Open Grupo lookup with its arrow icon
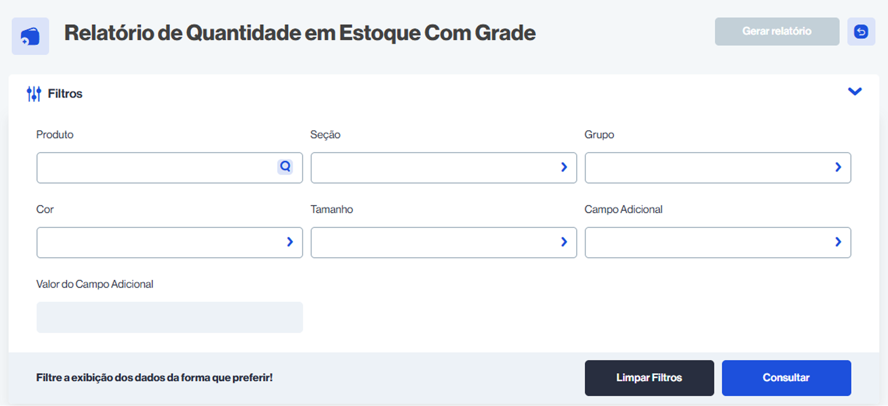888x406 pixels. (838, 167)
